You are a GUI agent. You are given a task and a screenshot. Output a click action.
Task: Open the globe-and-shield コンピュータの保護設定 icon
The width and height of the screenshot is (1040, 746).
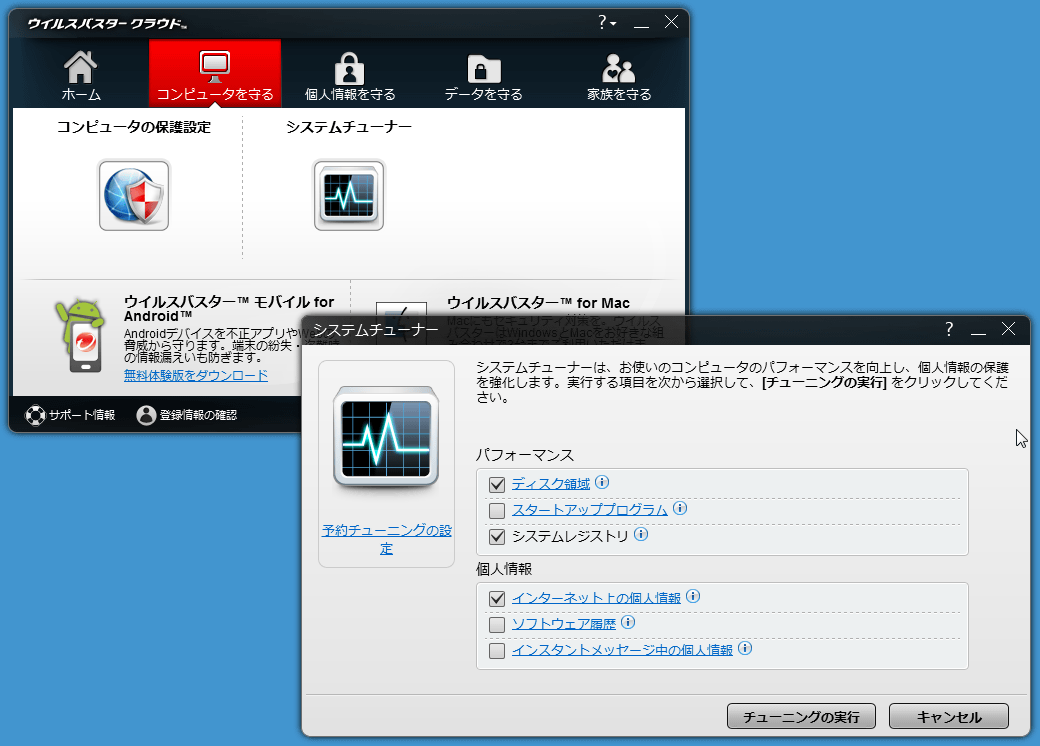point(134,196)
